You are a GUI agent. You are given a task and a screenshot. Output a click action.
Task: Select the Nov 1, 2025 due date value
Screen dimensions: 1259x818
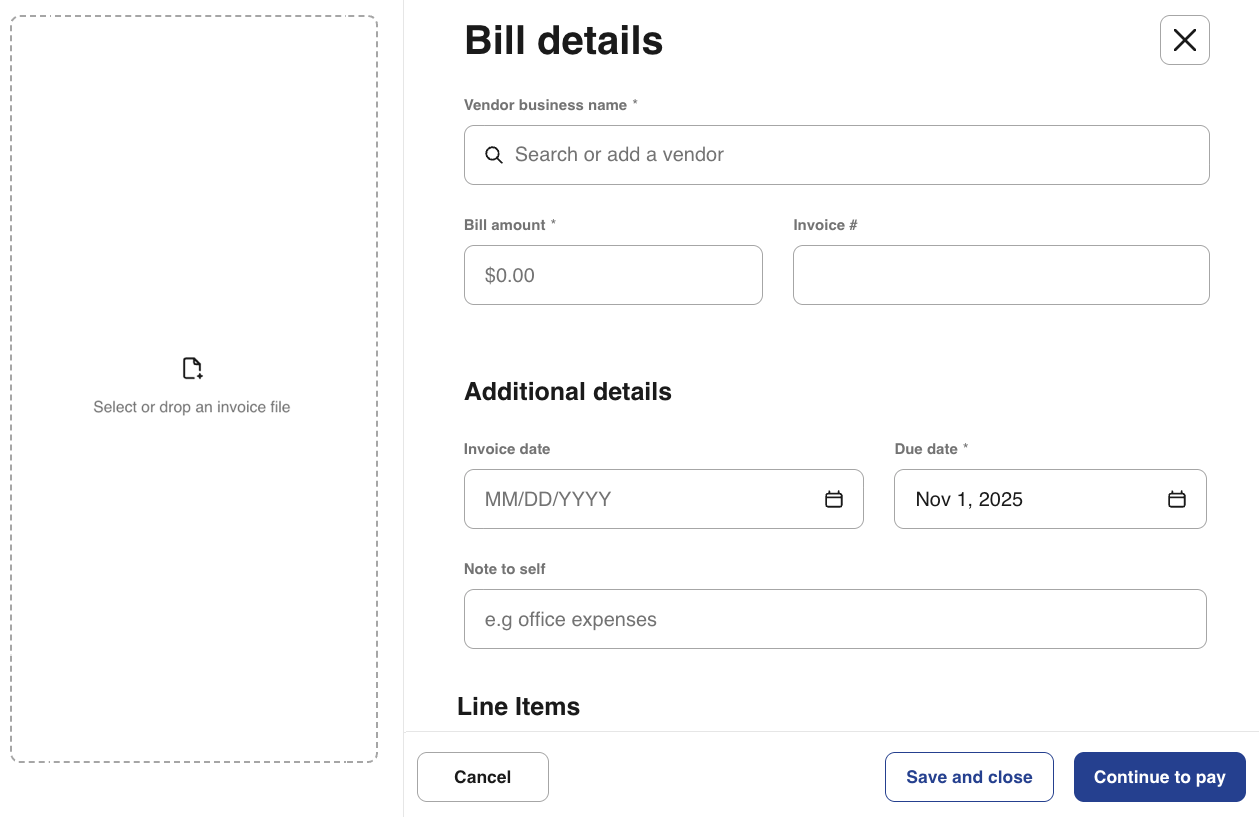[x=969, y=499]
